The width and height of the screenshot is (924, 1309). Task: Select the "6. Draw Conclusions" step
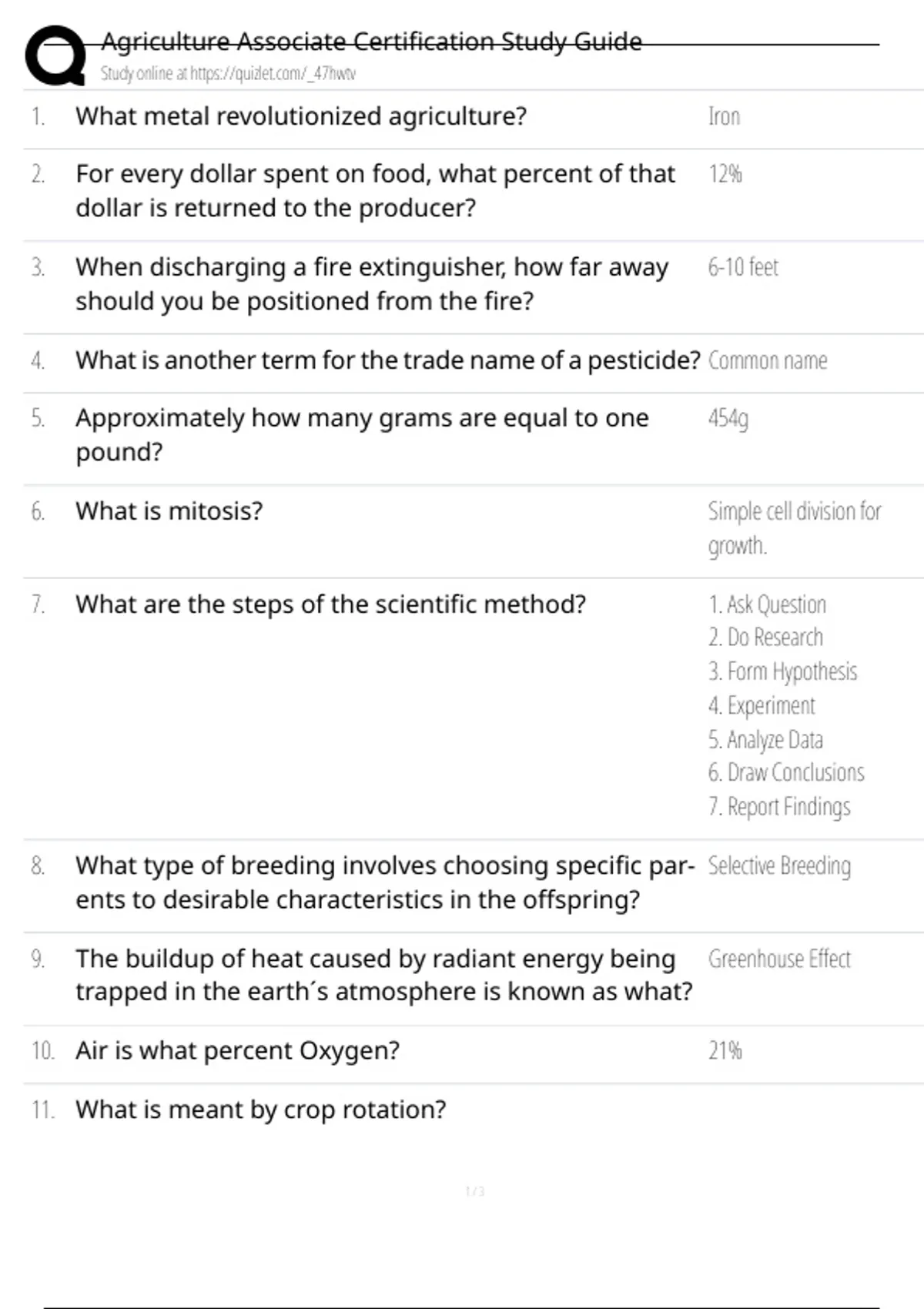point(786,772)
